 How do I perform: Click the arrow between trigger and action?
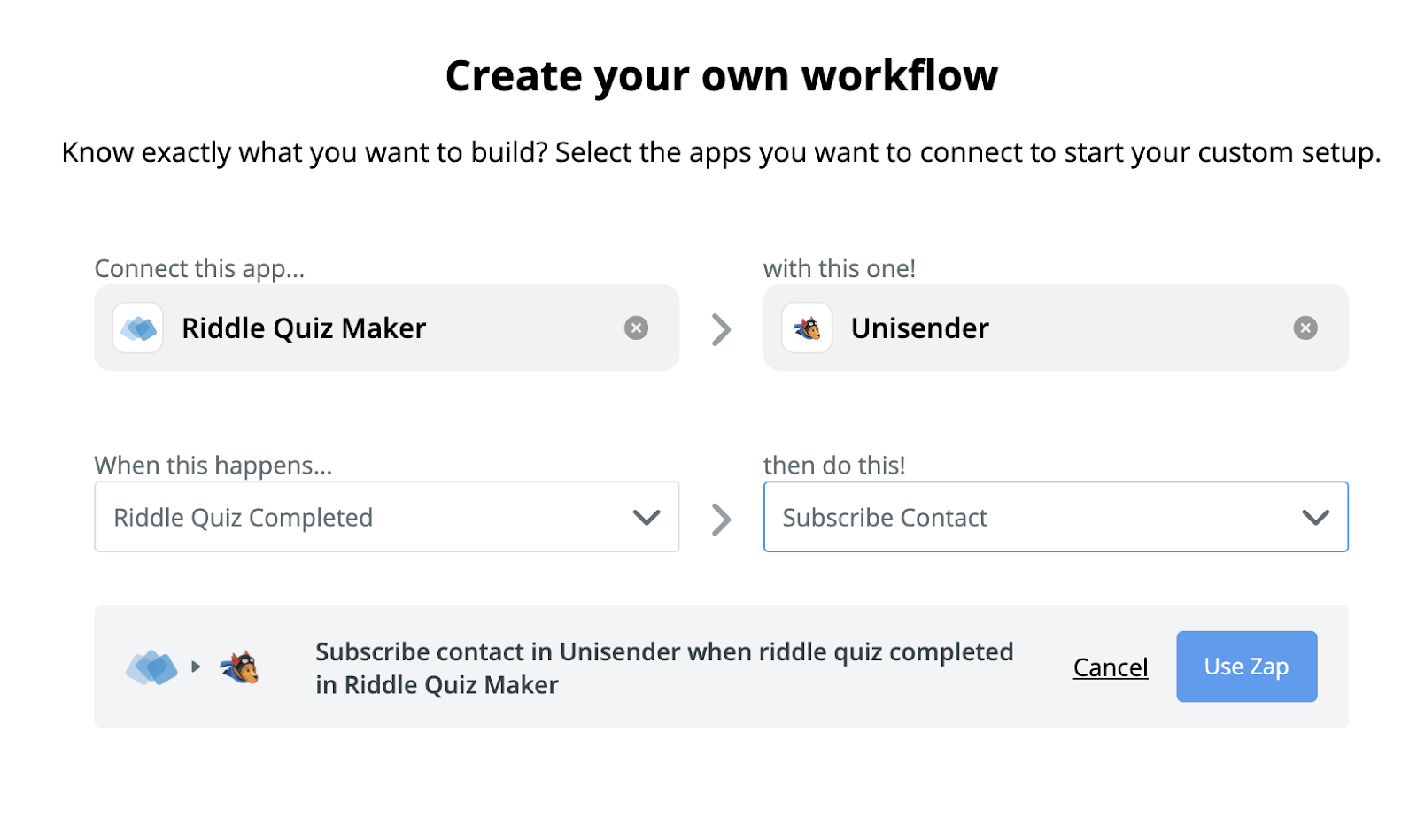pos(722,520)
